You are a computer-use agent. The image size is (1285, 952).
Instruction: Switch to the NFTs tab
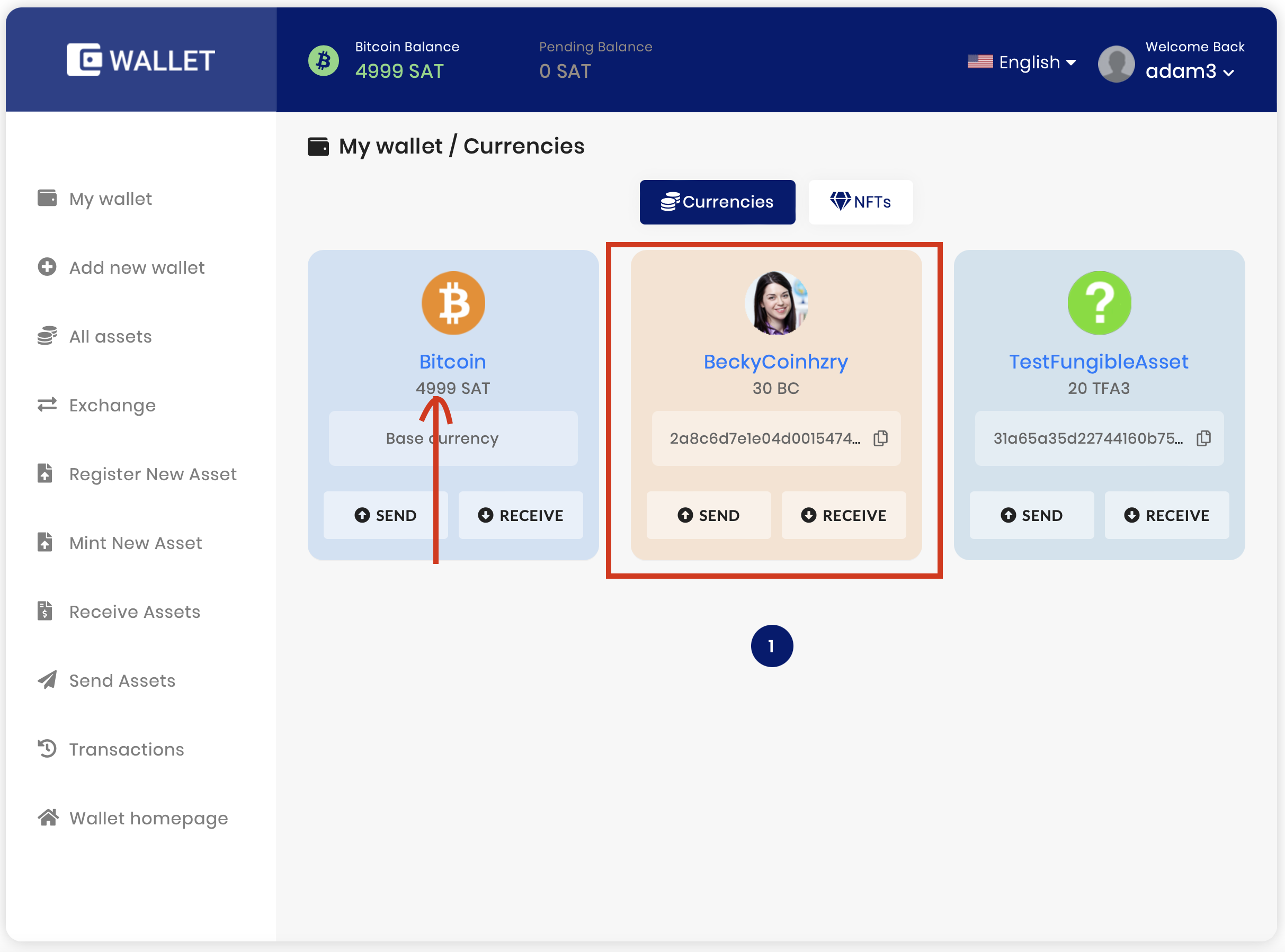coord(860,202)
